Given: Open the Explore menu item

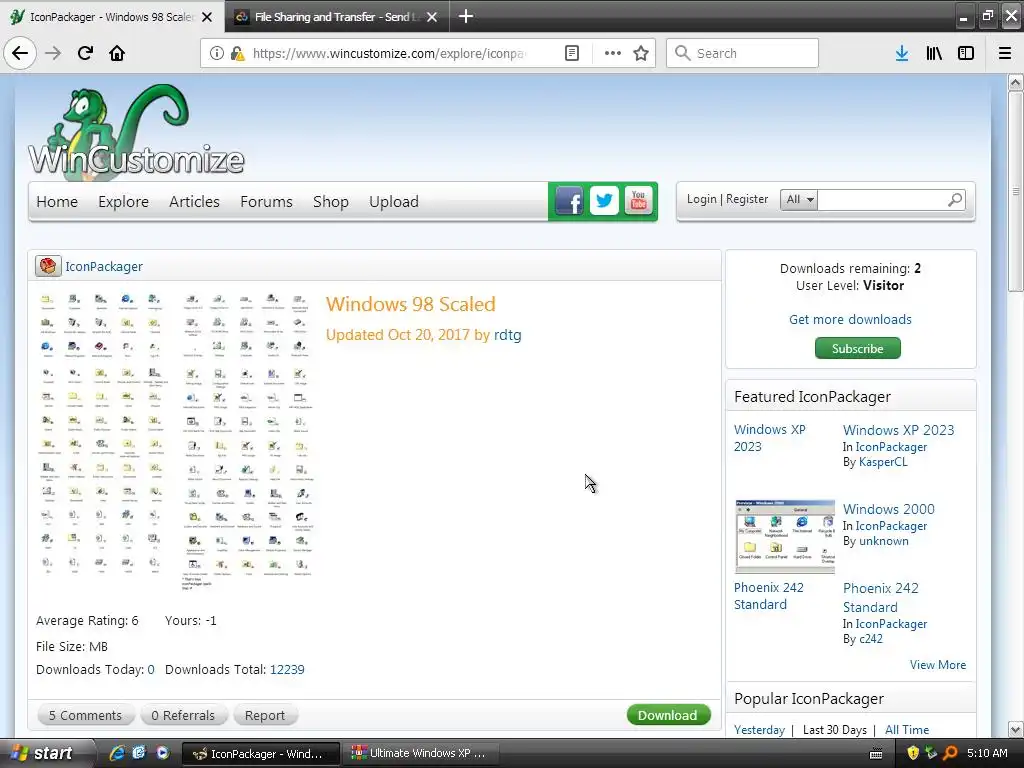Looking at the screenshot, I should 123,202.
